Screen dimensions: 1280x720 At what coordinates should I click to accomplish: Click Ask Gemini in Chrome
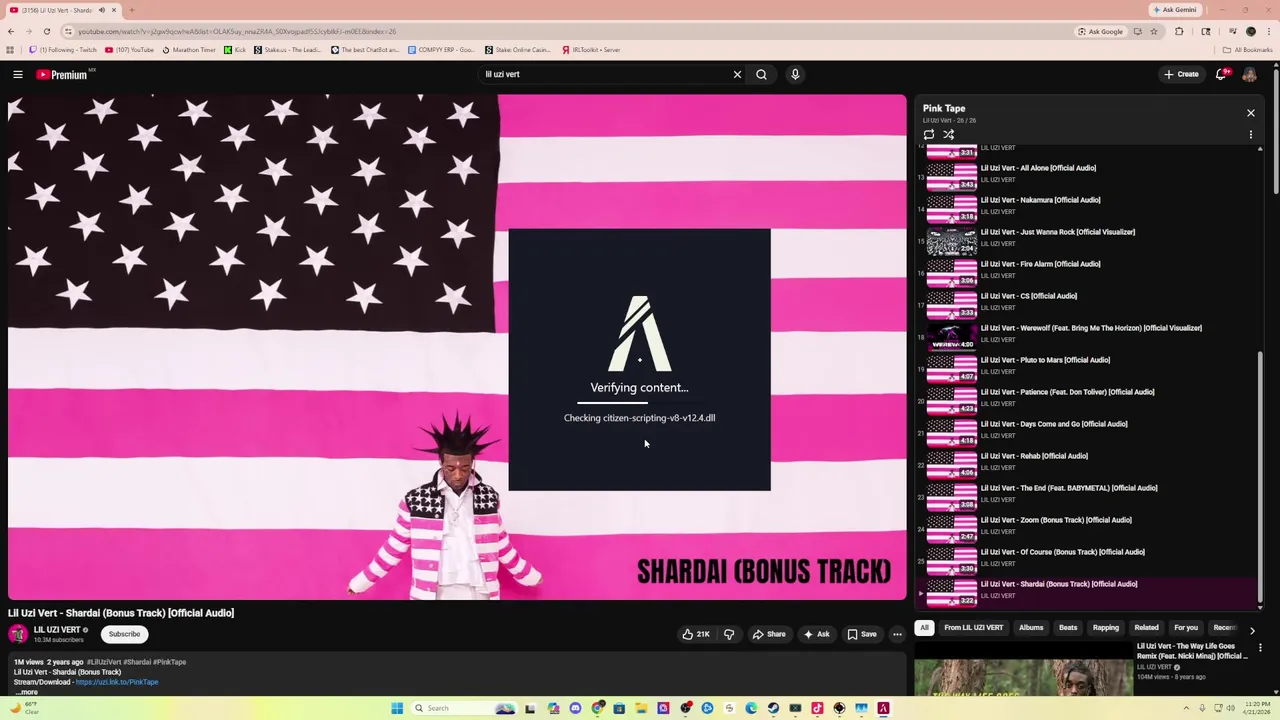pyautogui.click(x=1174, y=10)
